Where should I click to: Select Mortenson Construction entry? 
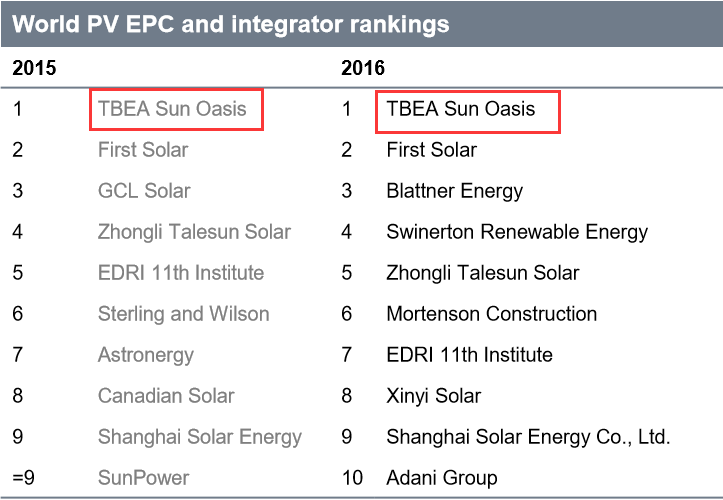pos(492,314)
